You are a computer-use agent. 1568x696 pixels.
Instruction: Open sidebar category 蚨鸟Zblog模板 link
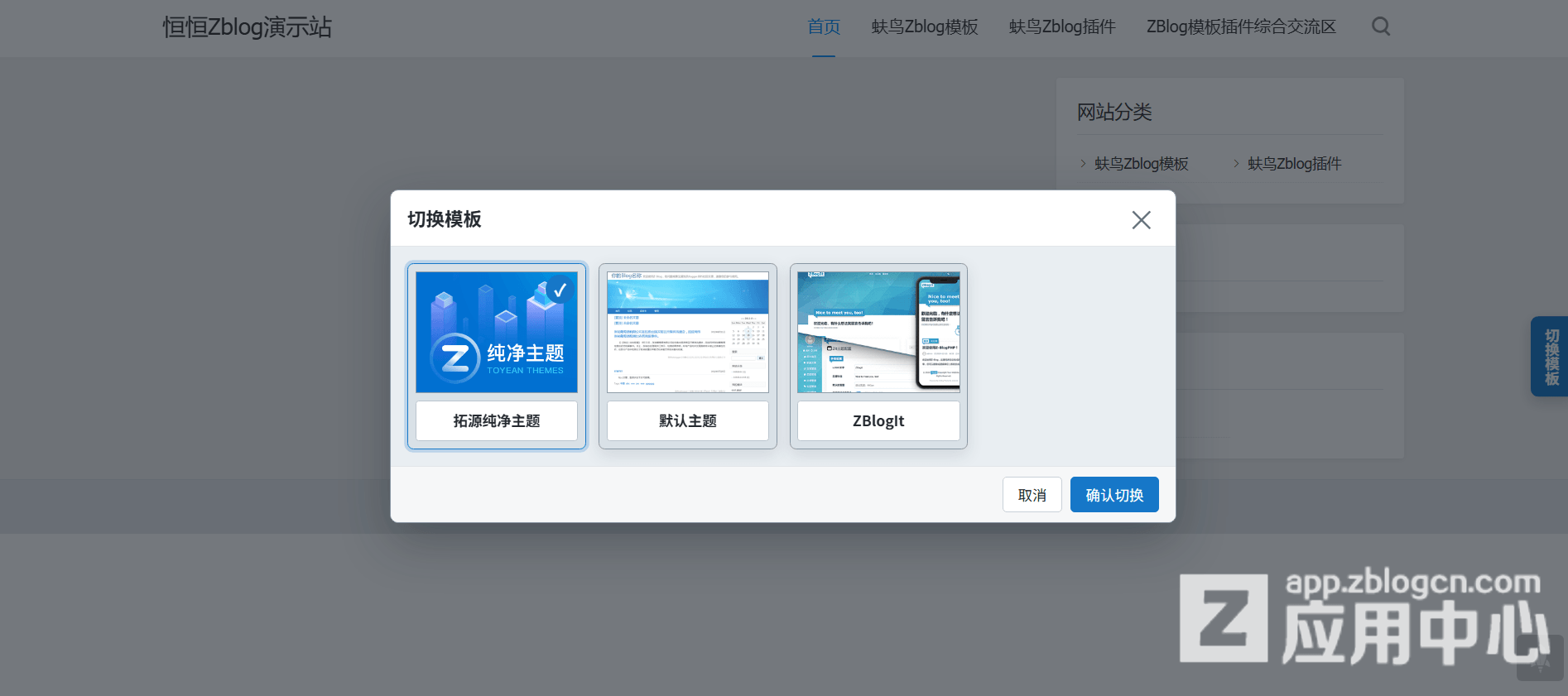[x=1142, y=164]
